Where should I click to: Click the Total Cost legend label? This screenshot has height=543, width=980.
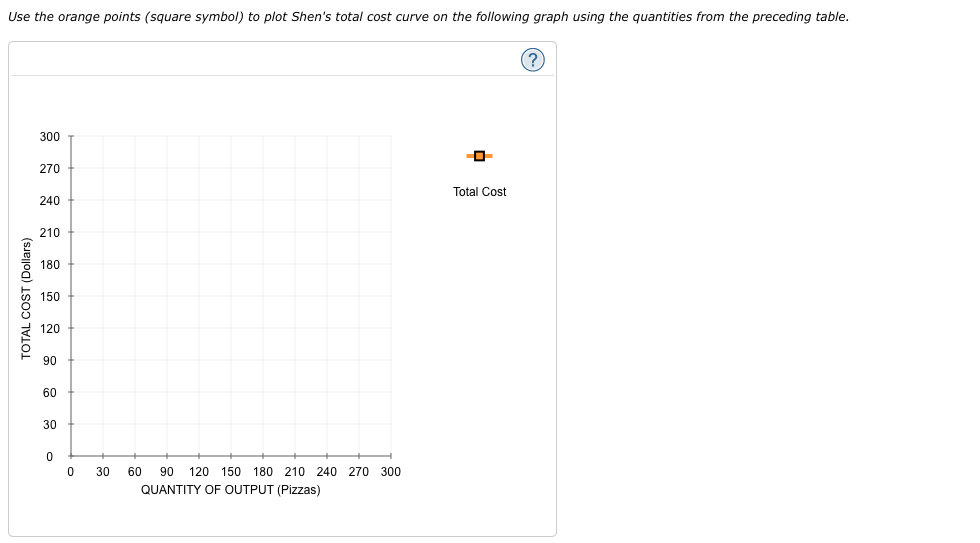coord(479,192)
